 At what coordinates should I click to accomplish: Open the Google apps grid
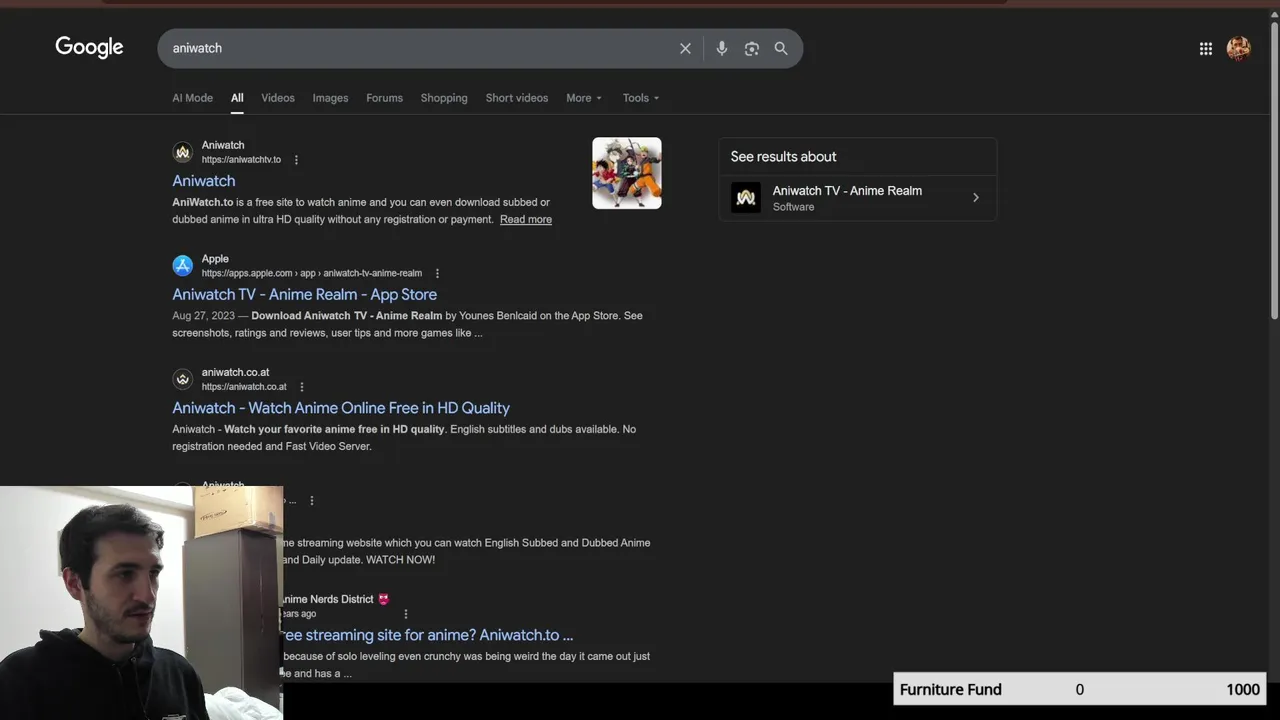coord(1206,48)
